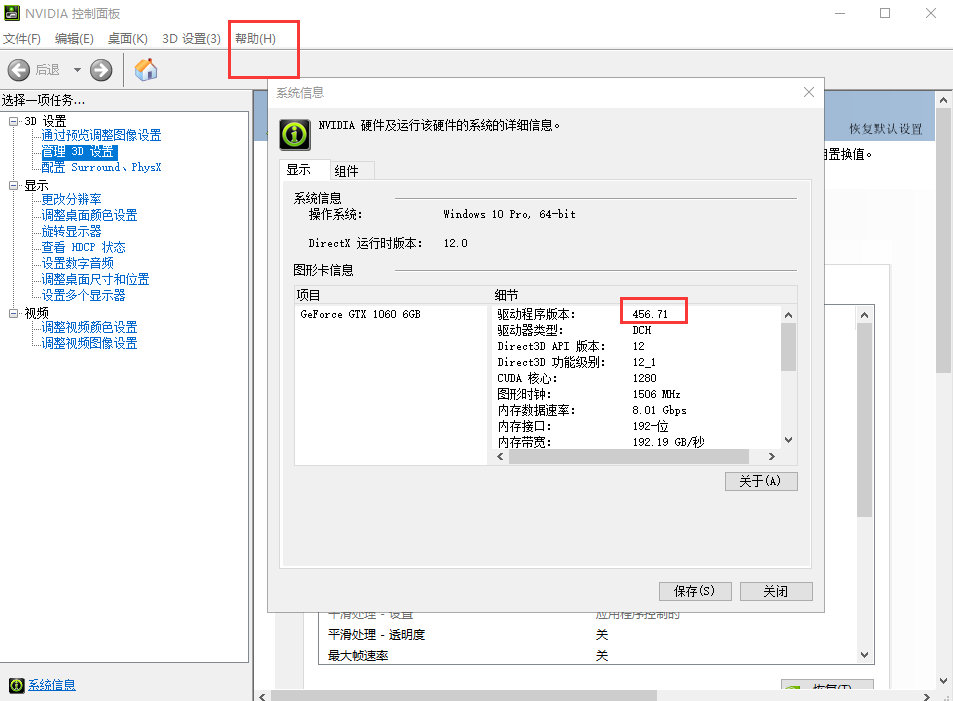953x701 pixels.
Task: Click main window vertical scroll up arrow
Action: coord(943,100)
